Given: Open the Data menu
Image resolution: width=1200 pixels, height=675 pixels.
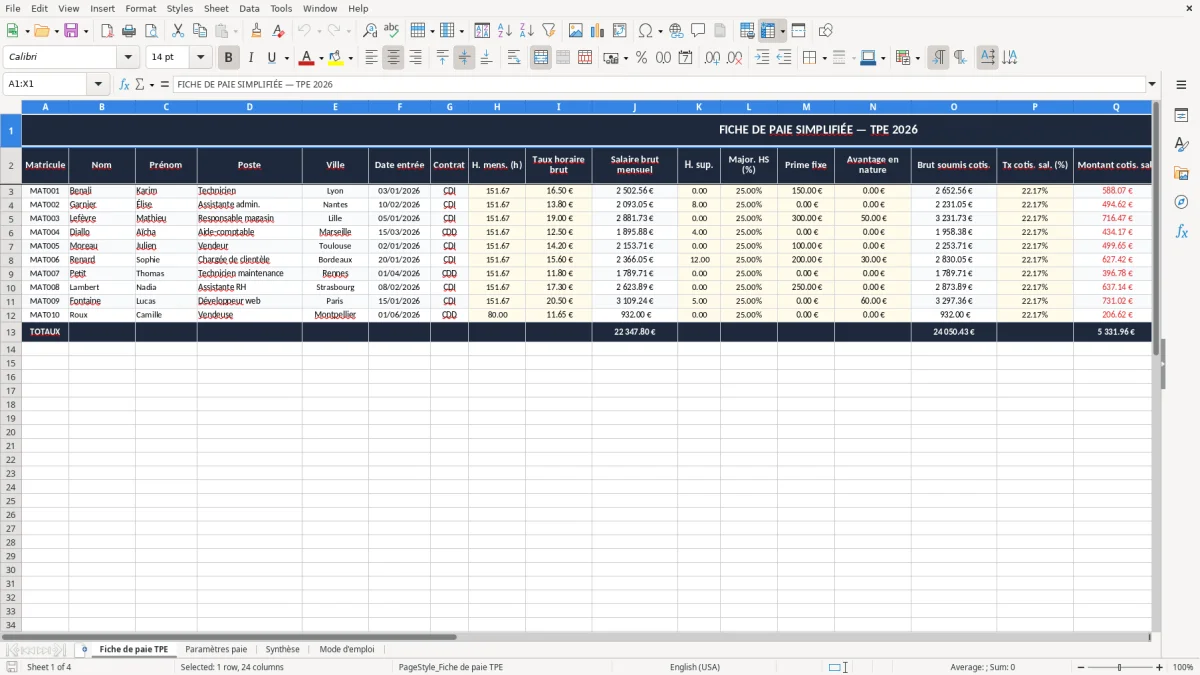Looking at the screenshot, I should (x=249, y=8).
